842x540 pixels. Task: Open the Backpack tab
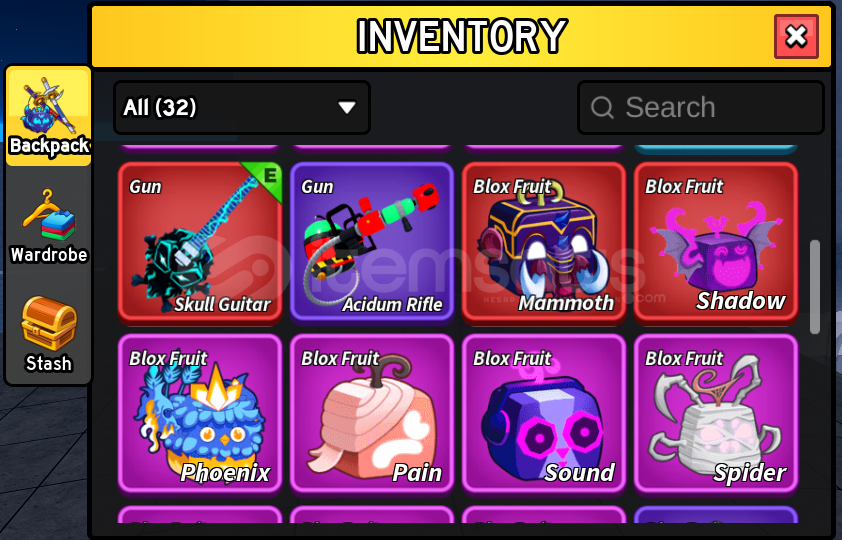point(49,116)
